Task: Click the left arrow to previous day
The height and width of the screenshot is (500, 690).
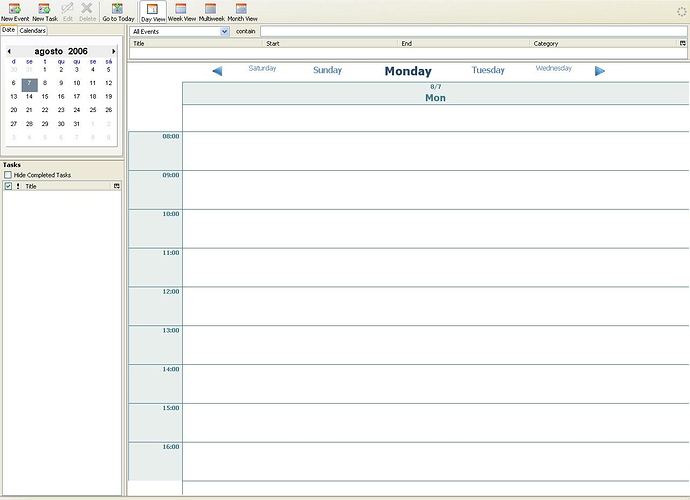Action: pyautogui.click(x=217, y=71)
